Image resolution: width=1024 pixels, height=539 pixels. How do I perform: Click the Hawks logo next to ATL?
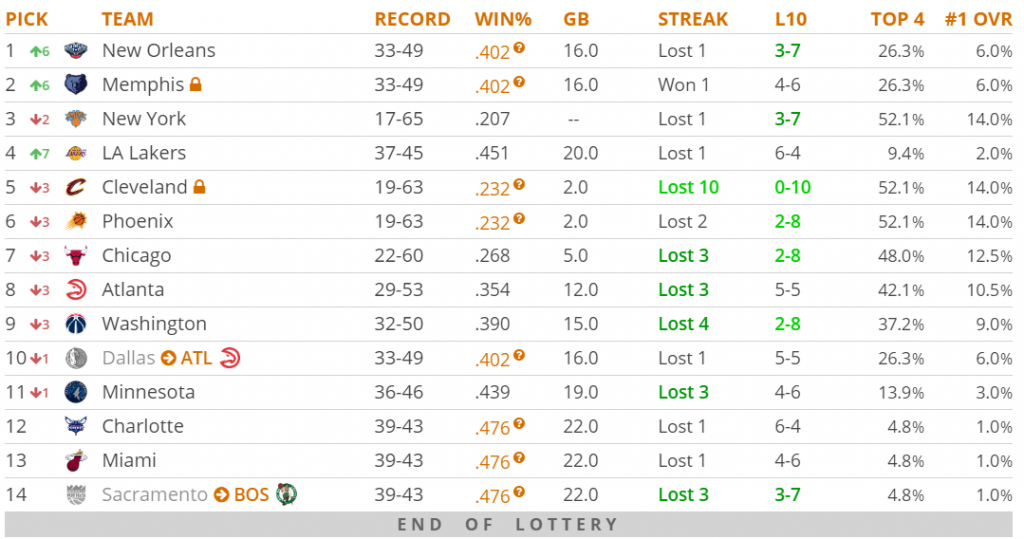[229, 358]
